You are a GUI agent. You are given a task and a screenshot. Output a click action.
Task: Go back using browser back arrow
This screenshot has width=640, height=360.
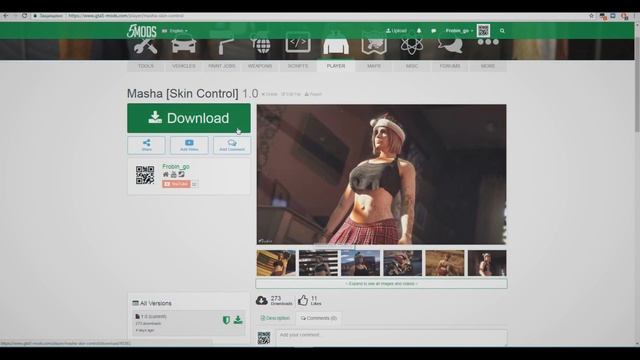click(6, 16)
